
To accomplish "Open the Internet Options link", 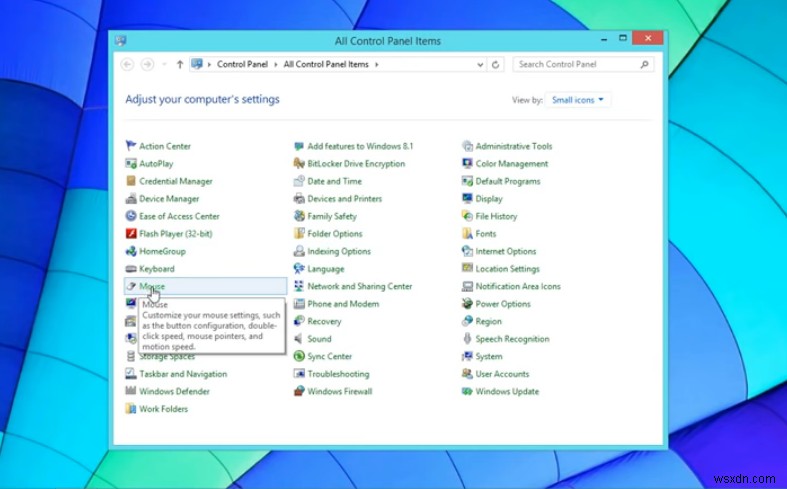I will [x=505, y=251].
